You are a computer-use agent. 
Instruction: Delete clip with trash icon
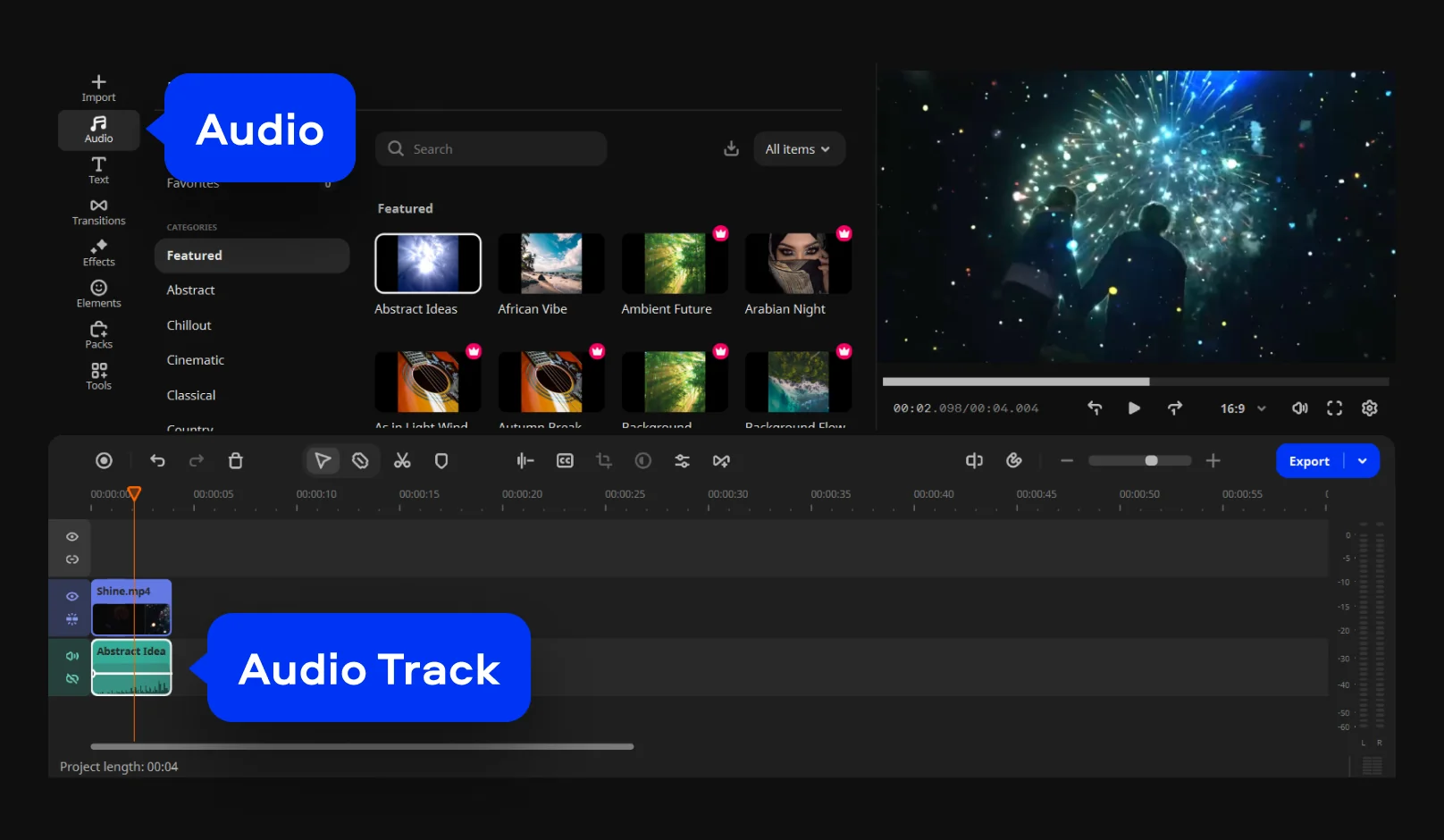236,461
